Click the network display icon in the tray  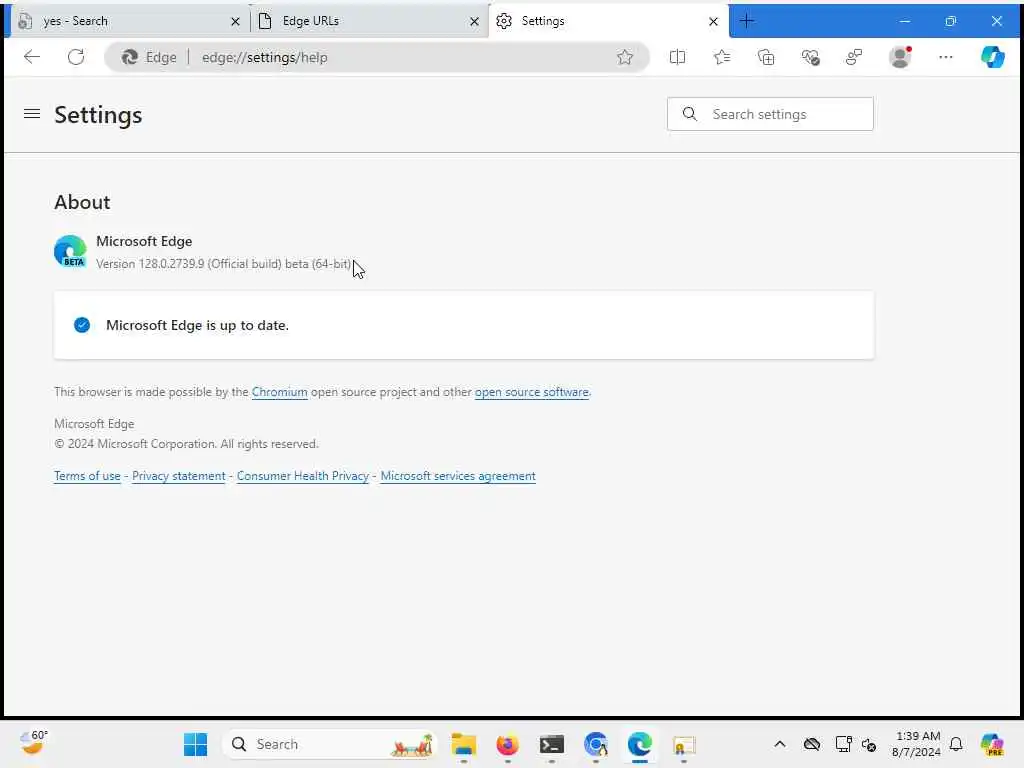coord(843,744)
